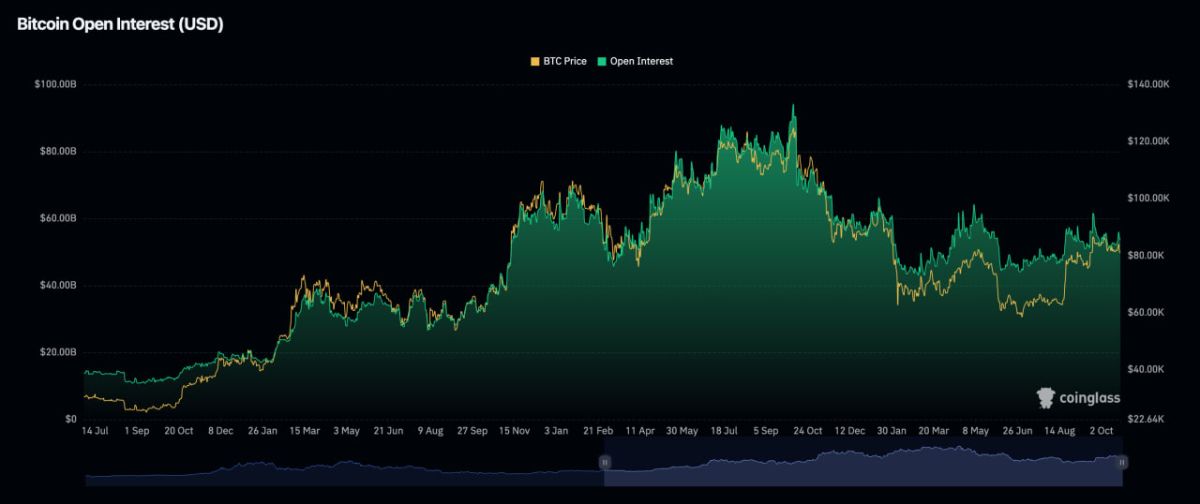
Task: Click the $40.00B left axis label
Action: (58, 285)
